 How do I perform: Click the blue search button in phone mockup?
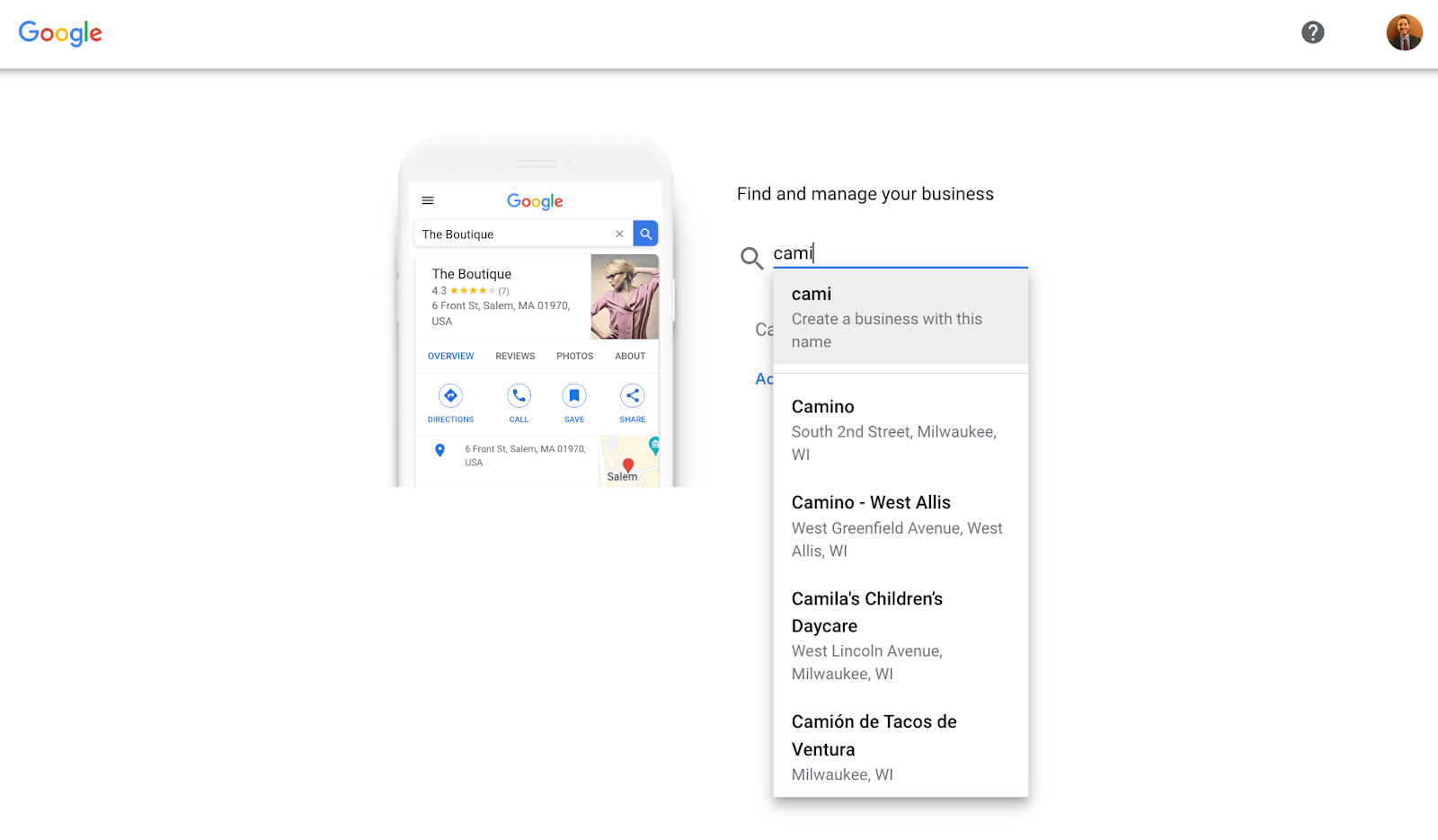click(x=645, y=234)
